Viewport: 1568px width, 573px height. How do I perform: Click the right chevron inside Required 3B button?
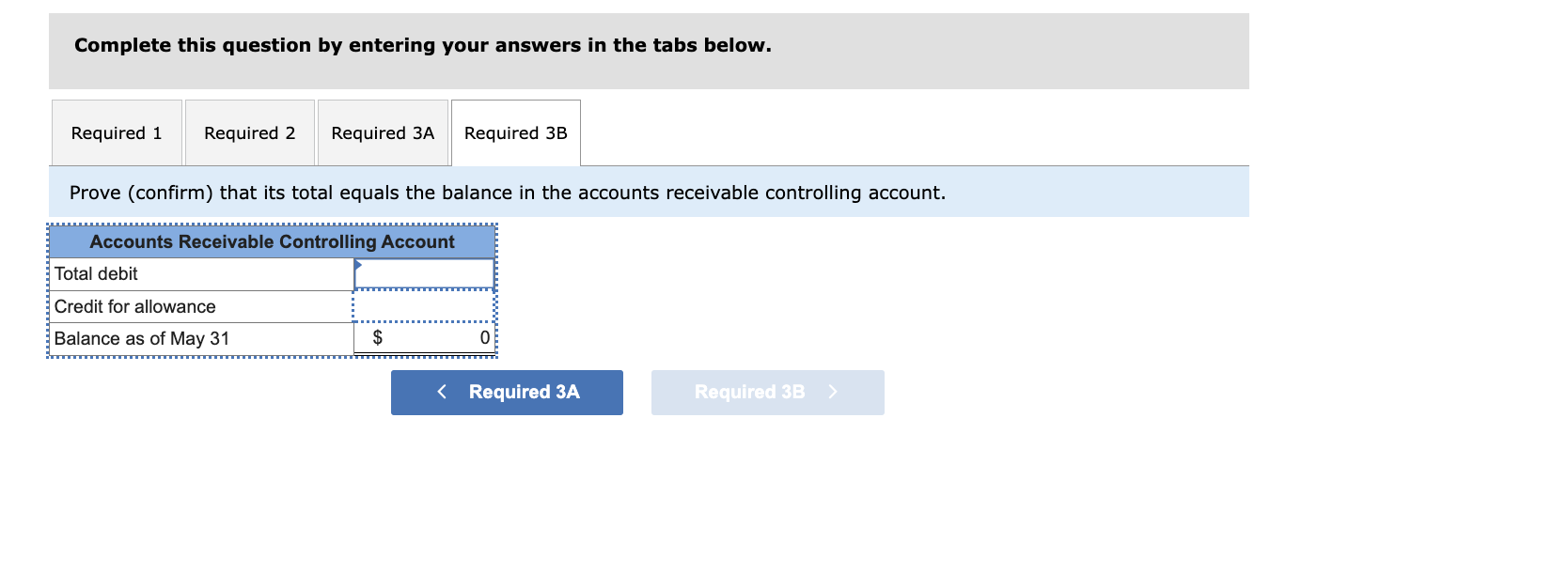(832, 392)
